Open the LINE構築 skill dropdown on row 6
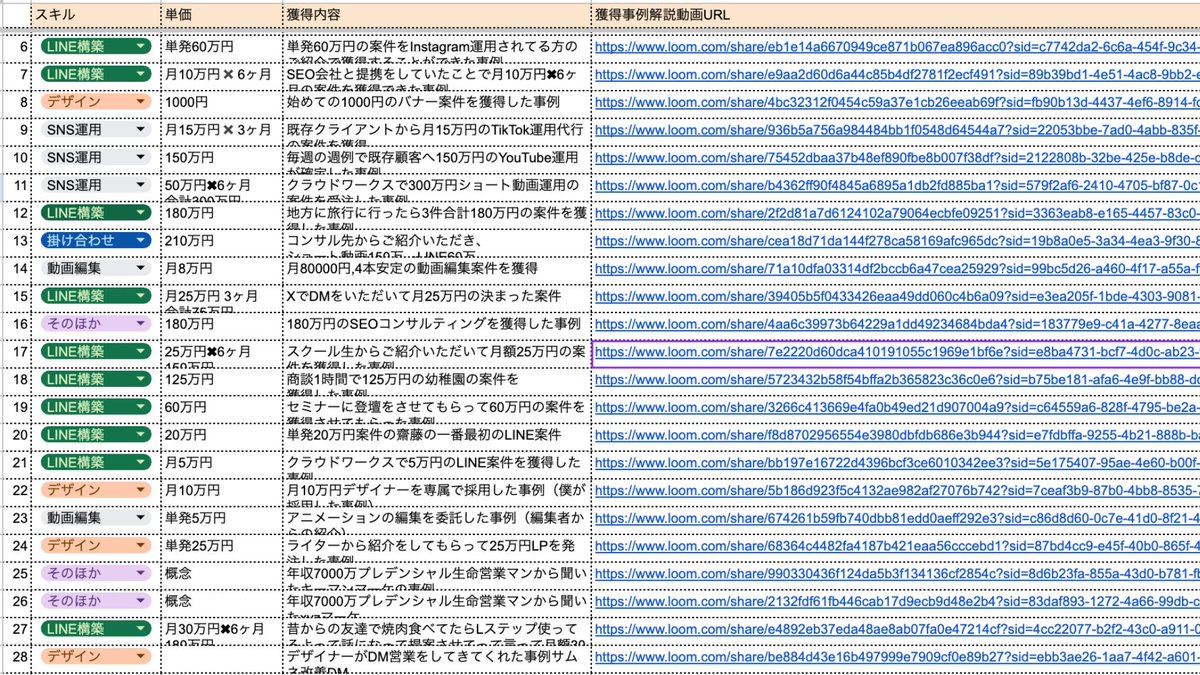Screen dimensions: 1200x675 (141, 46)
